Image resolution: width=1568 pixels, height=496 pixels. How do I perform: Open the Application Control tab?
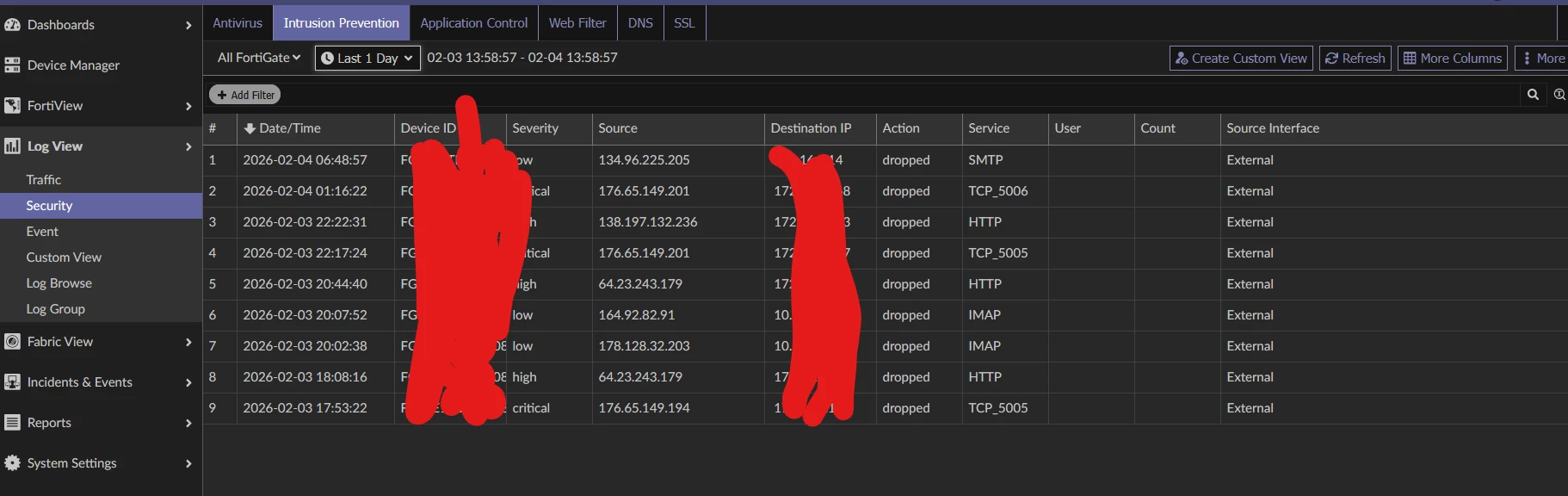pos(474,23)
